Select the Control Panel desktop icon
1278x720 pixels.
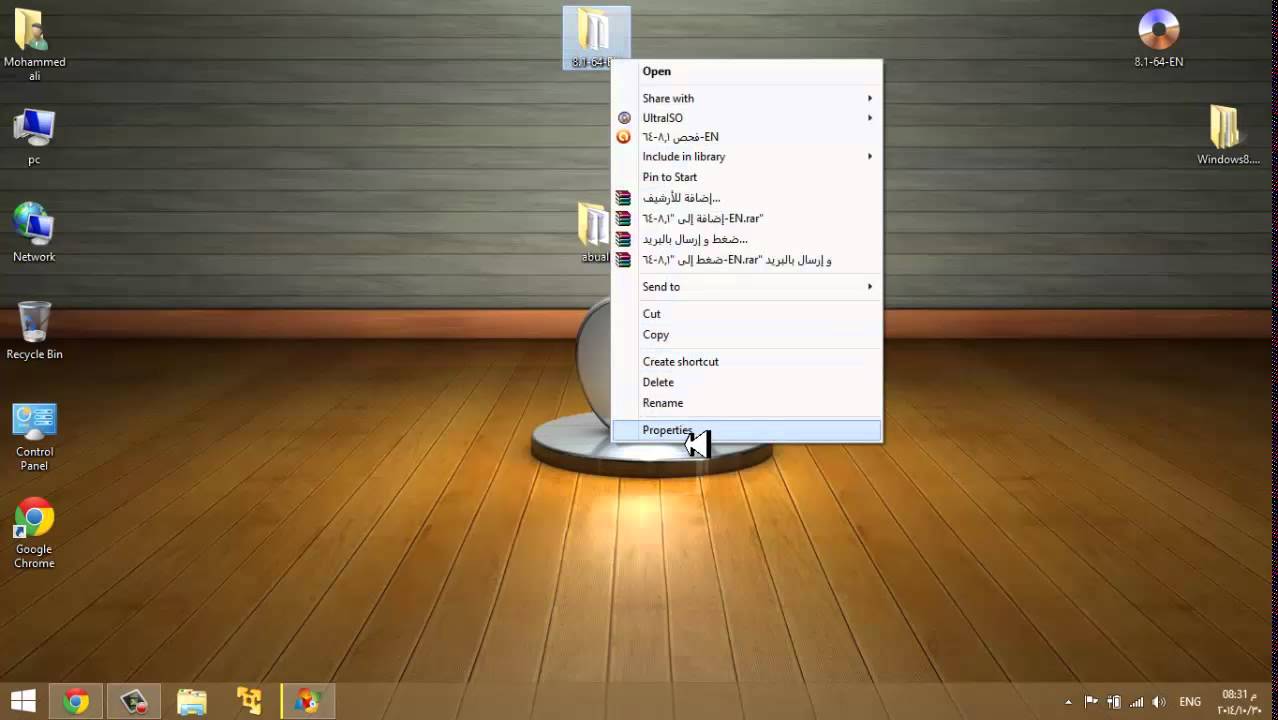click(34, 437)
